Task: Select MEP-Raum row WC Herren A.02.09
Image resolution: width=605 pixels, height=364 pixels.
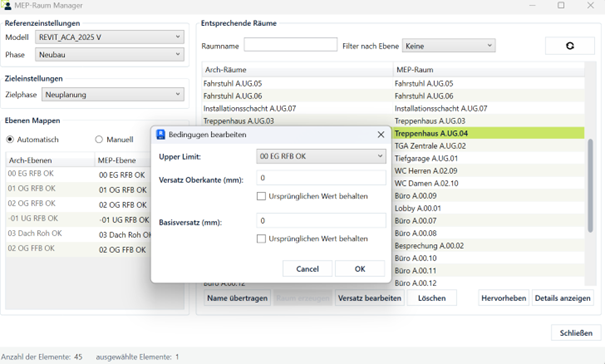Action: tap(488, 171)
